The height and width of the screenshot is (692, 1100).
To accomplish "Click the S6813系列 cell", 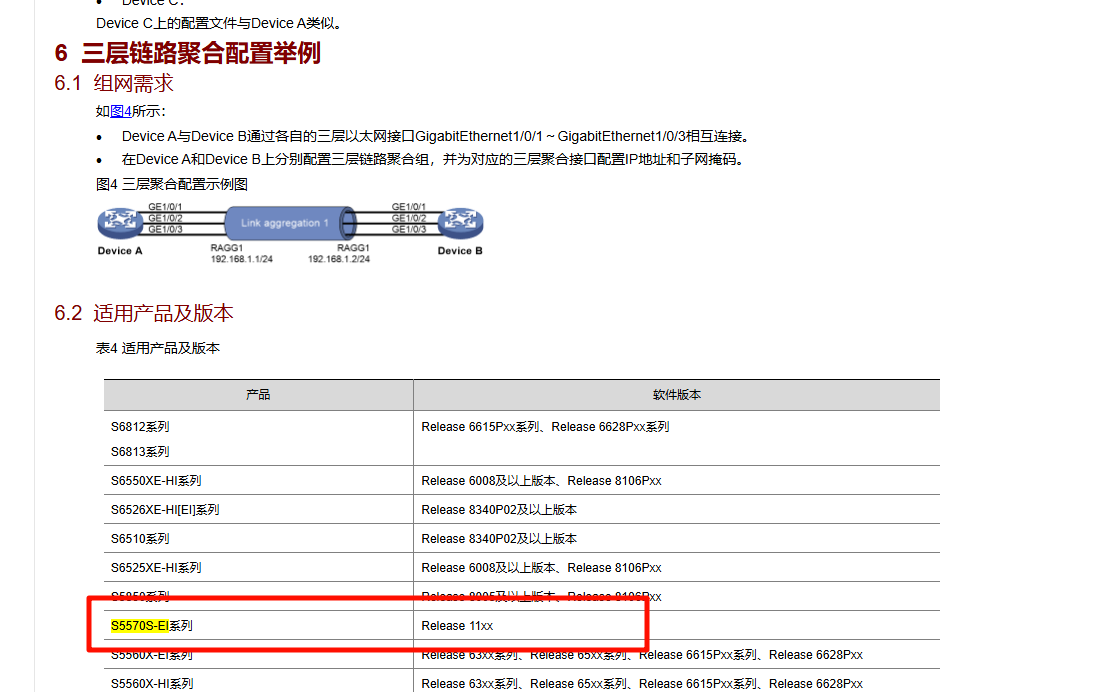I will [x=140, y=452].
